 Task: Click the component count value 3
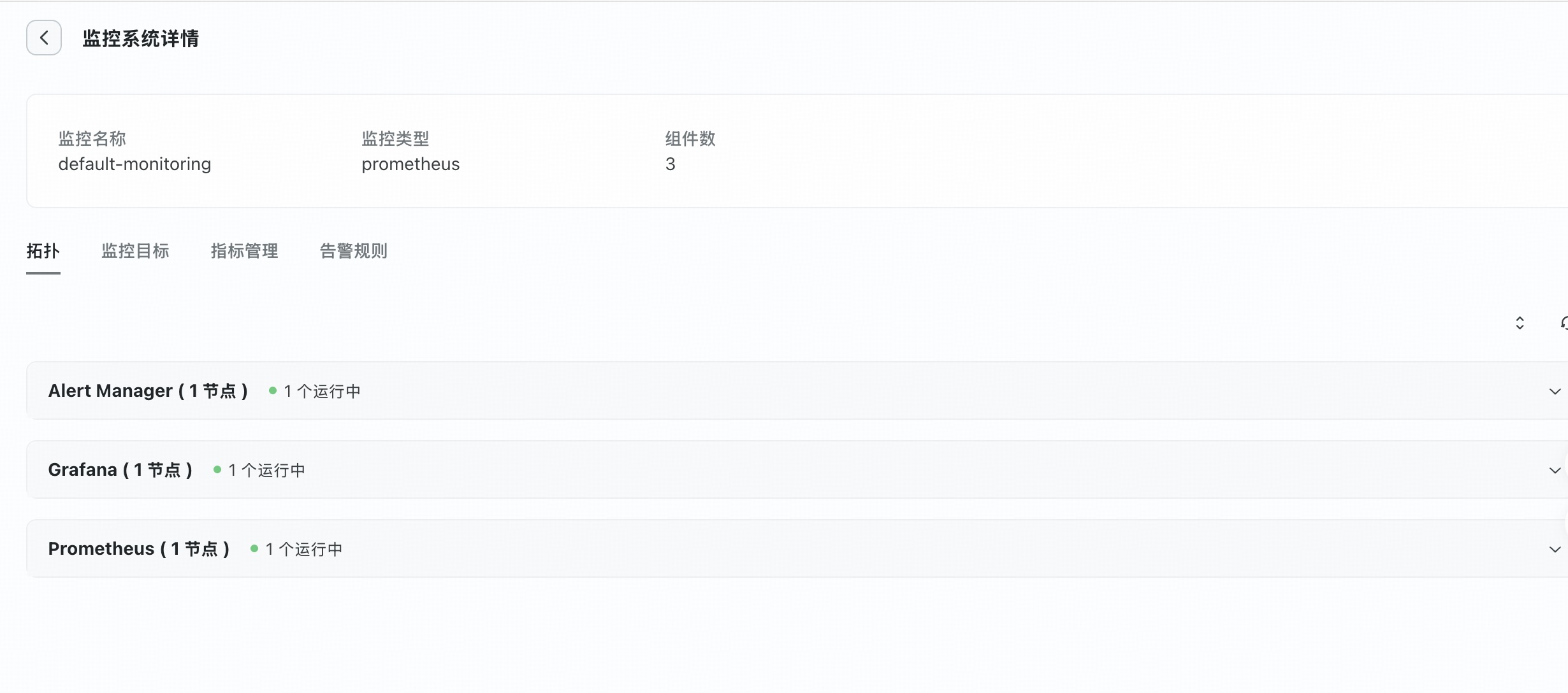(670, 164)
